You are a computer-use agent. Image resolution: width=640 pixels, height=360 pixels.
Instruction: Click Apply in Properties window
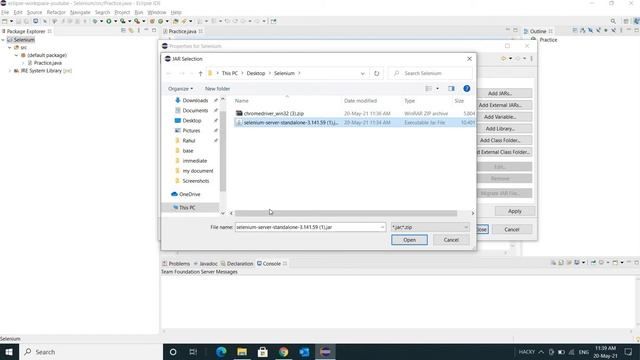tap(515, 211)
